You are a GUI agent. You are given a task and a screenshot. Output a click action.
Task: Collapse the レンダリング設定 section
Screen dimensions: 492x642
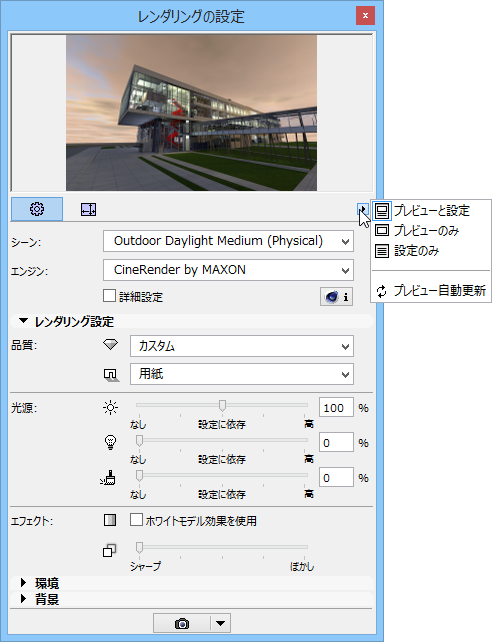(x=24, y=321)
